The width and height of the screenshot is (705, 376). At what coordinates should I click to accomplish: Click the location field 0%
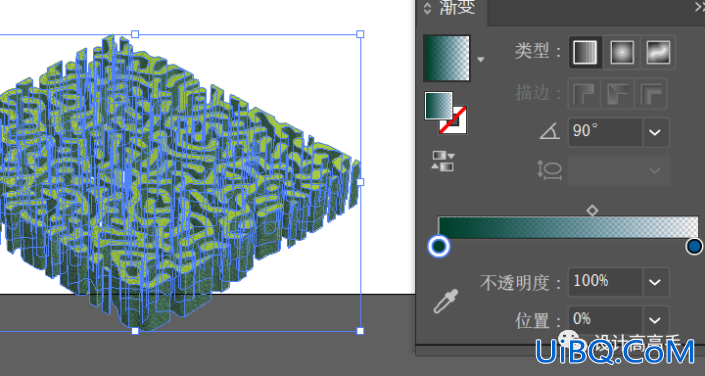tap(605, 320)
